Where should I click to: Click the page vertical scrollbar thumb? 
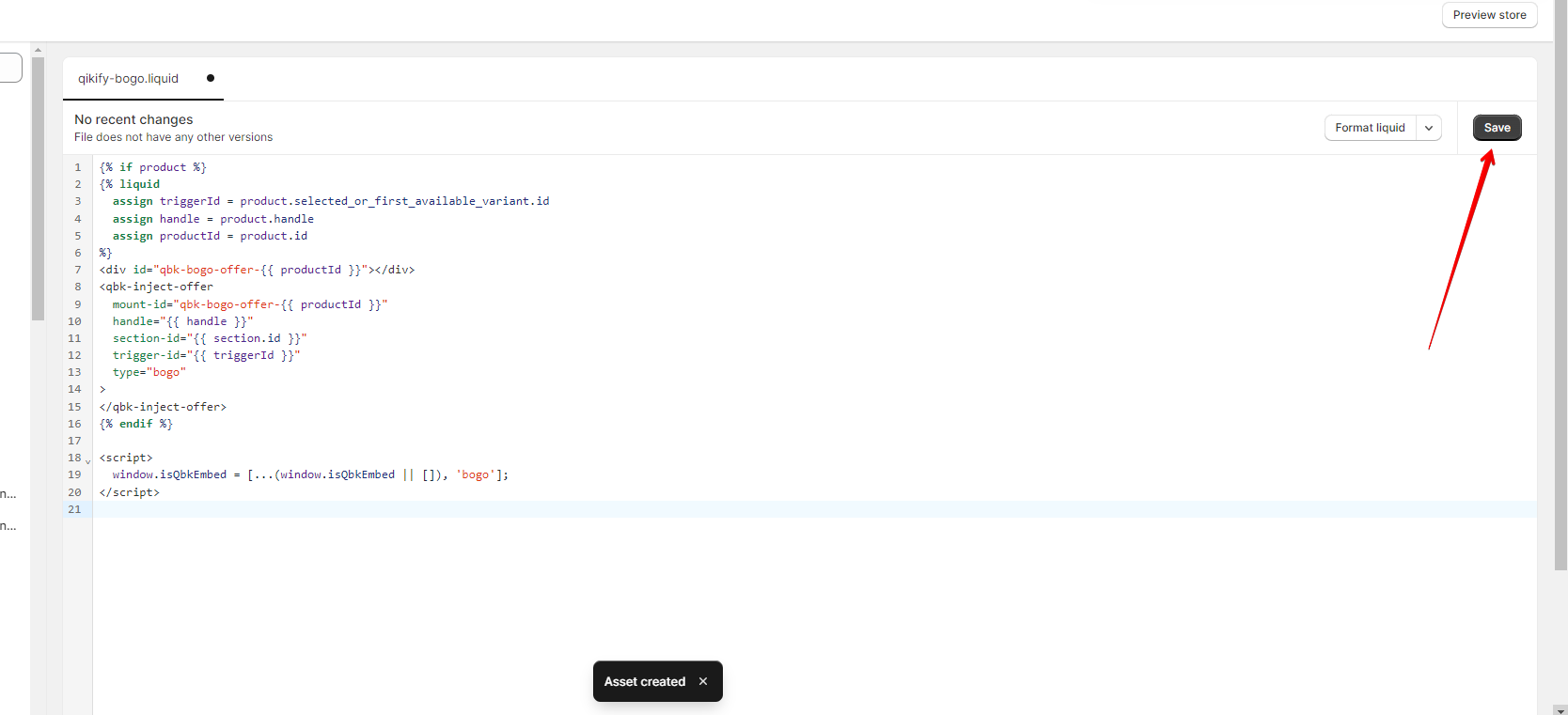pyautogui.click(x=1560, y=284)
